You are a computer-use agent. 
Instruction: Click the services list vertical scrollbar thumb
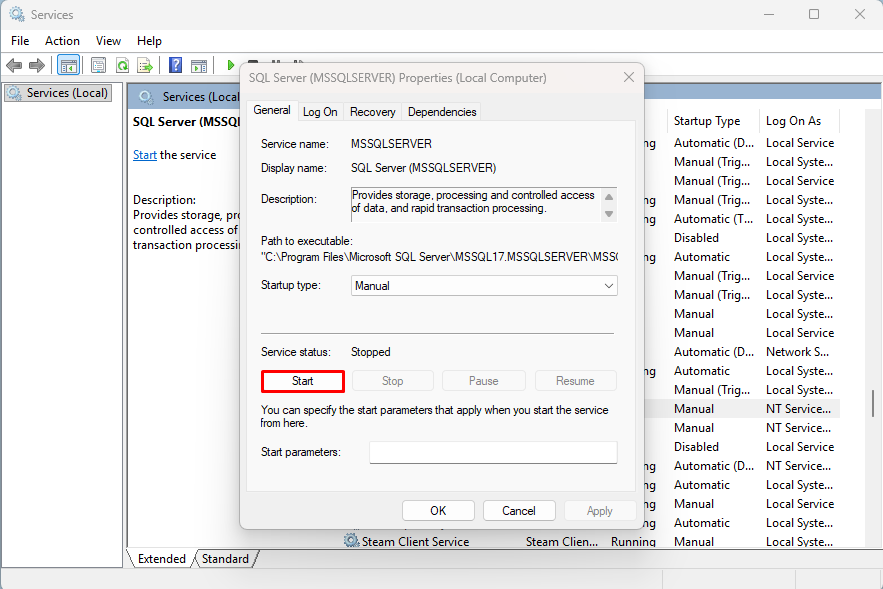pos(873,403)
